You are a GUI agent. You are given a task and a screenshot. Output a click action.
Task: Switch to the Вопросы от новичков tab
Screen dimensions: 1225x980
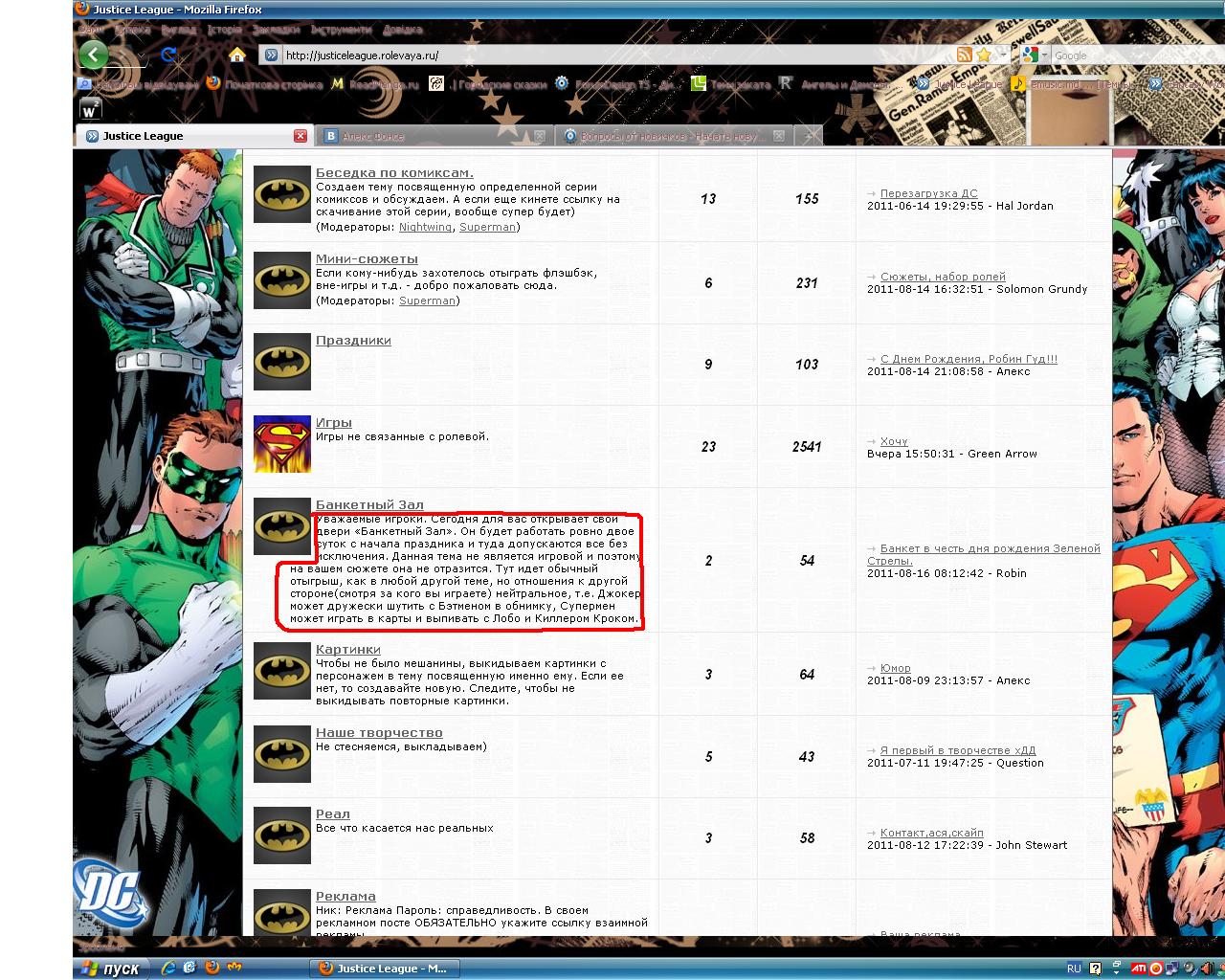675,136
